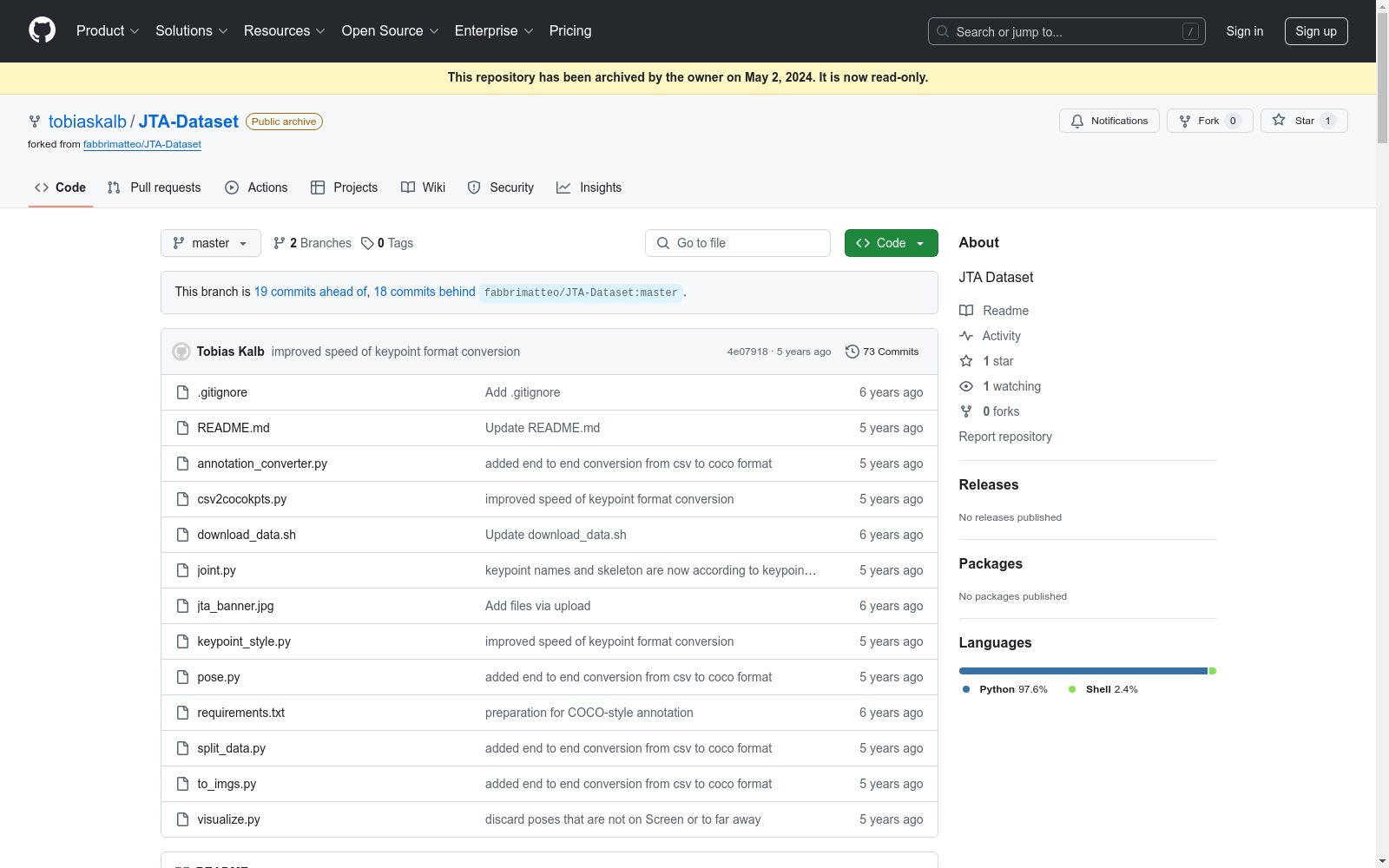Click commit message 'Update download_data.sh'

click(x=556, y=535)
